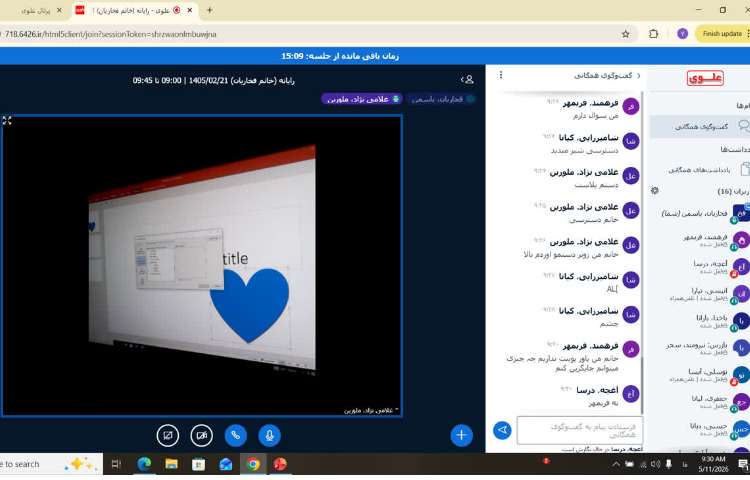Viewport: 750px width, 480px height.
Task: Click chat message 'AL['
Action: click(x=612, y=289)
